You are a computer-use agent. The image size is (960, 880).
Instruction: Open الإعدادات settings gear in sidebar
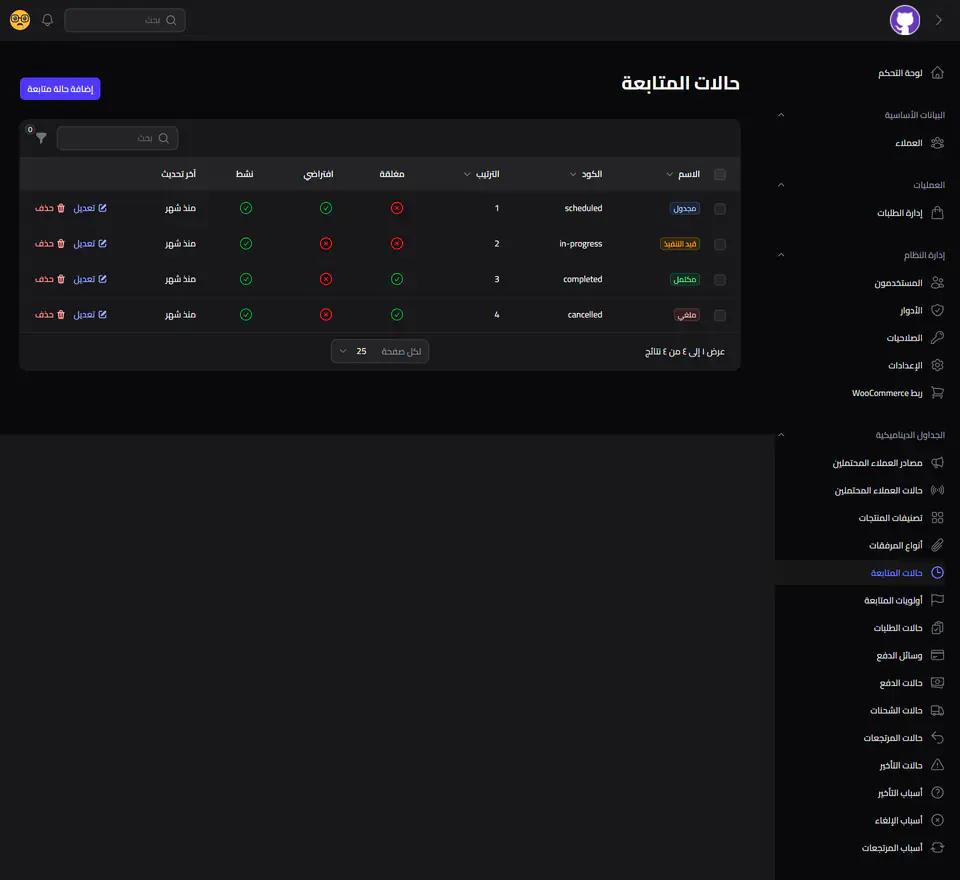(937, 365)
